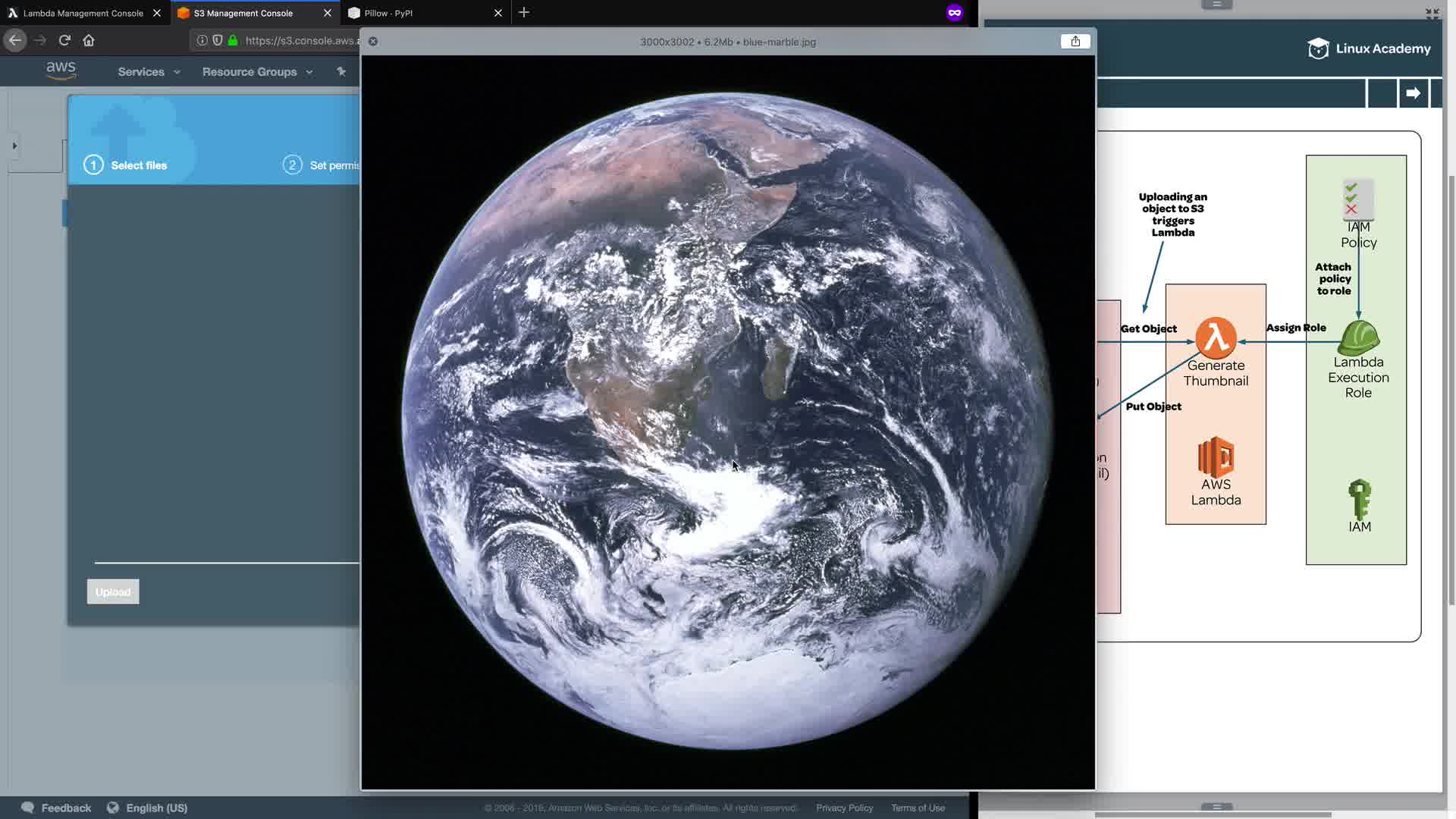Close the blue-marble.jpg preview window
Image resolution: width=1456 pixels, height=819 pixels.
click(373, 42)
